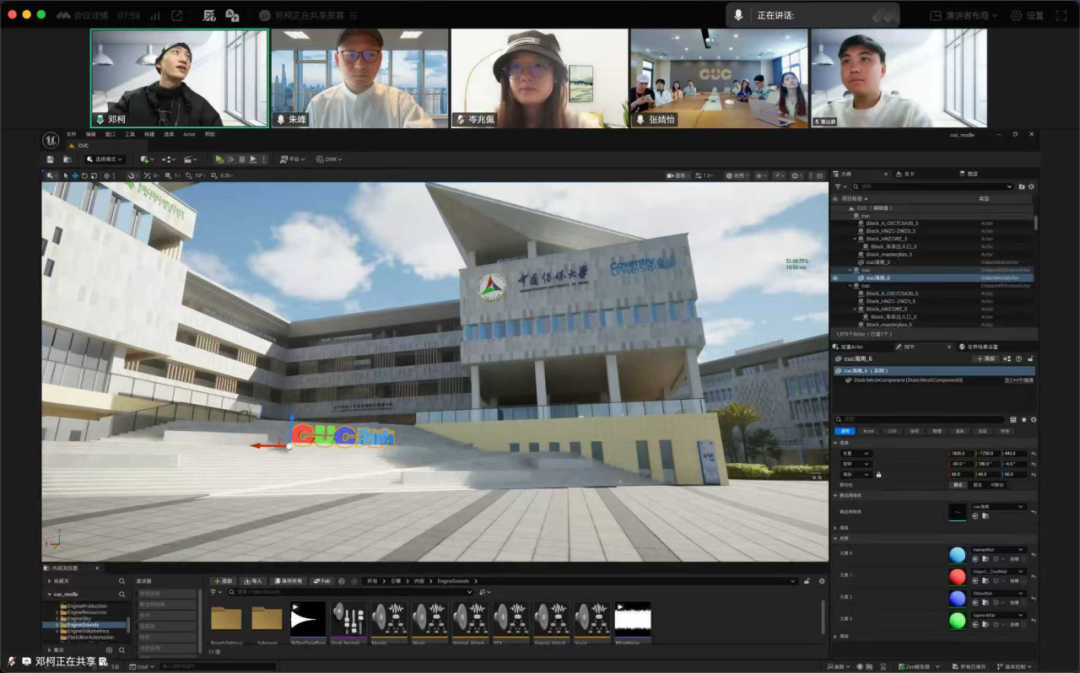Select EngineSounds folder in source tree
1080x673 pixels.
coord(84,625)
